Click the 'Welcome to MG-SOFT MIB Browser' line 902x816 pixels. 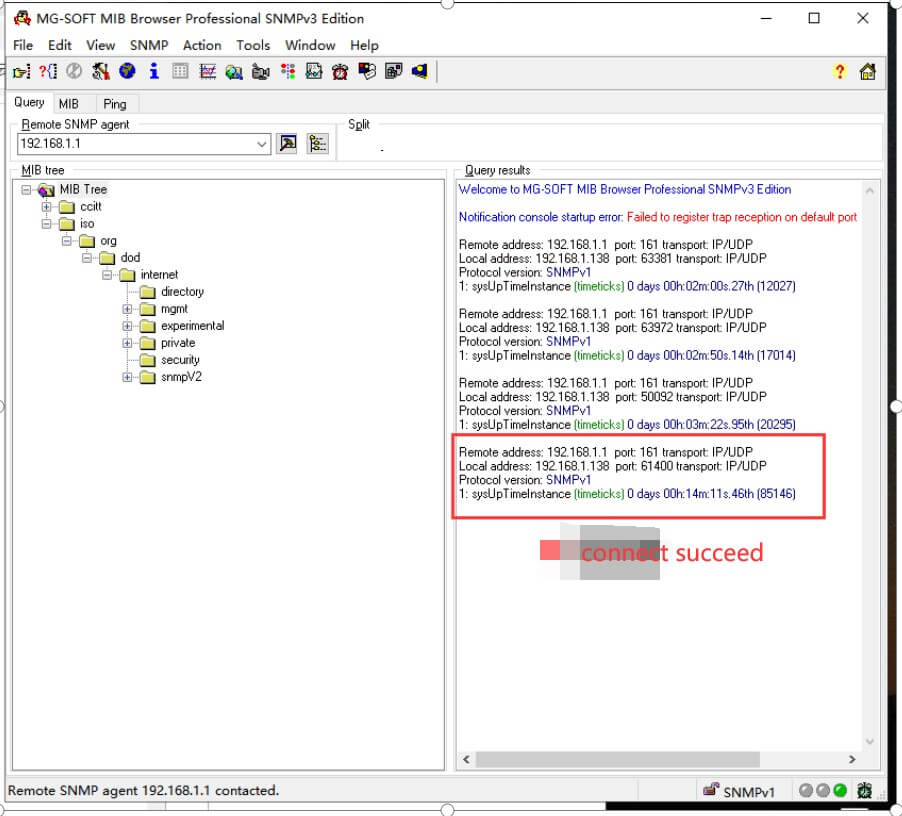click(625, 189)
